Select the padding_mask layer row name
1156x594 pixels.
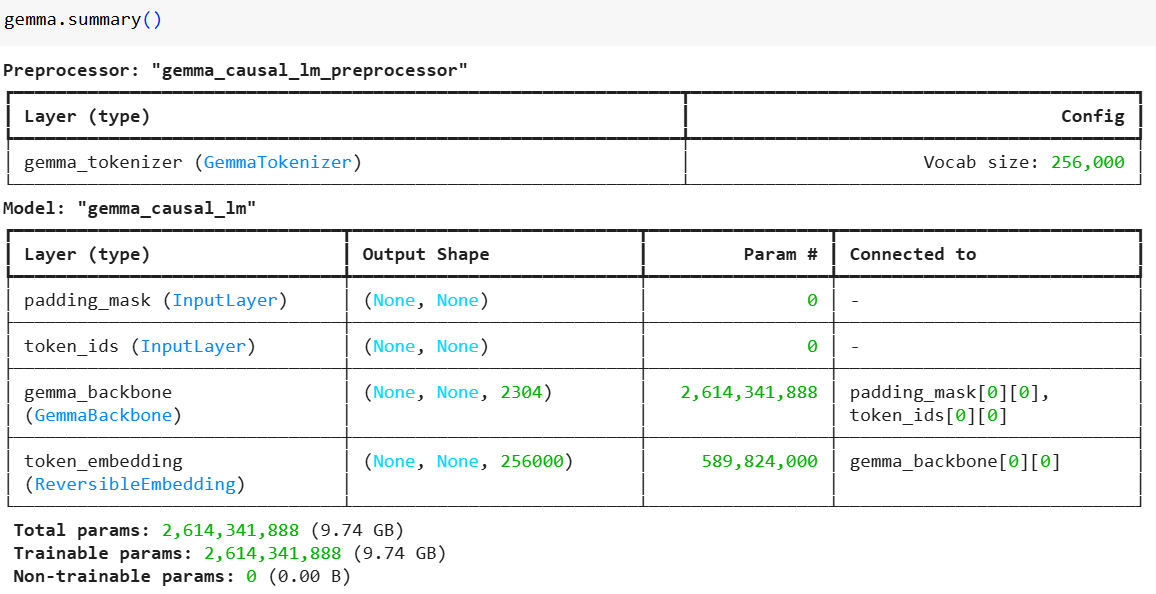point(87,301)
